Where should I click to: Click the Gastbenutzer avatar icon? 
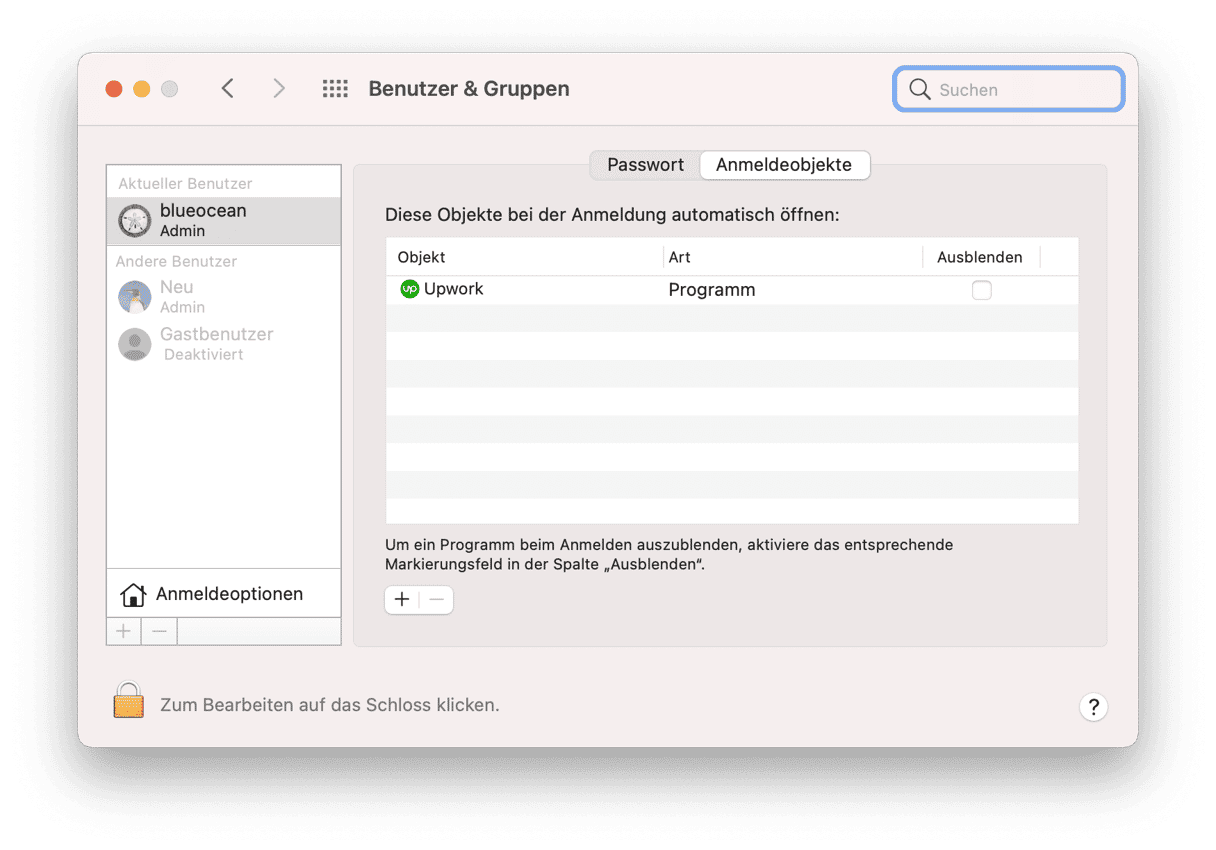coord(135,344)
